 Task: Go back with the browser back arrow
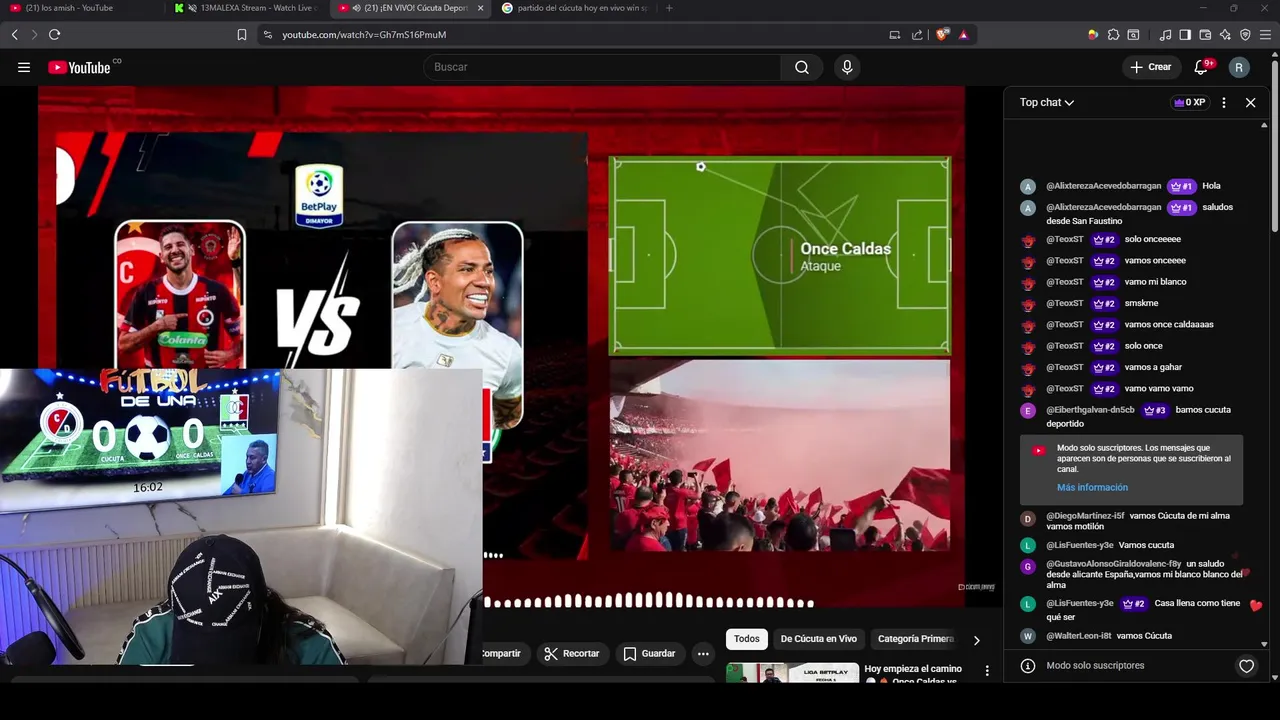[x=15, y=34]
